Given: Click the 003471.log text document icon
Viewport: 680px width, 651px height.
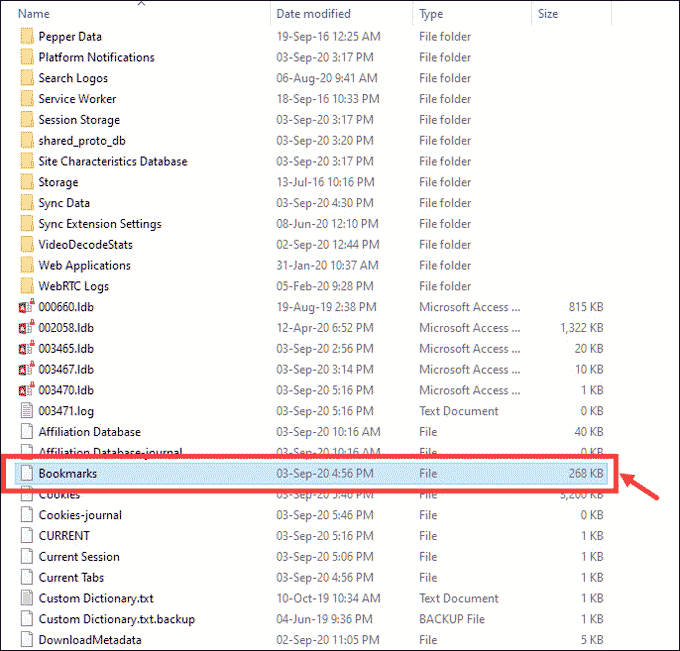Looking at the screenshot, I should pyautogui.click(x=27, y=410).
